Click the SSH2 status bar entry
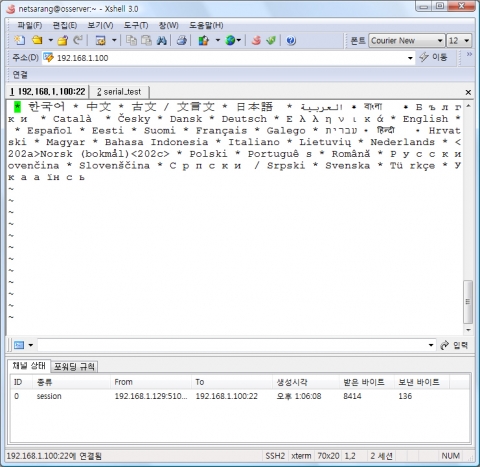This screenshot has height=467, width=480. pos(275,456)
